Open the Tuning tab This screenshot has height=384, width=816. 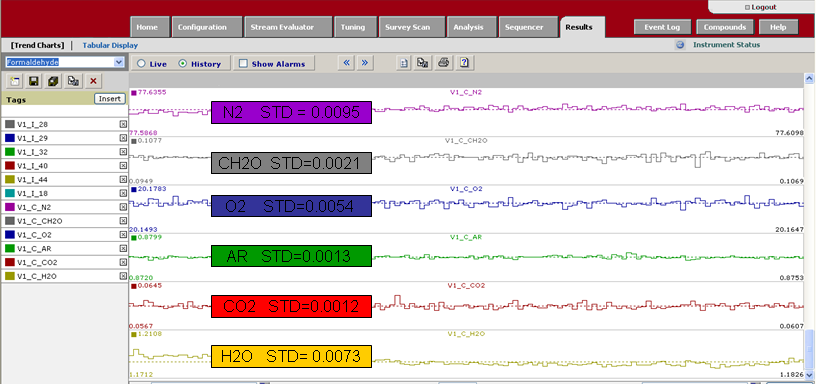356,27
